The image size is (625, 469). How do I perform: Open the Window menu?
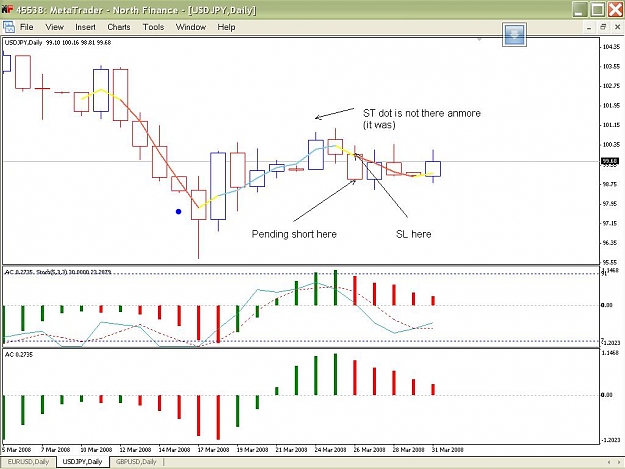pos(191,27)
